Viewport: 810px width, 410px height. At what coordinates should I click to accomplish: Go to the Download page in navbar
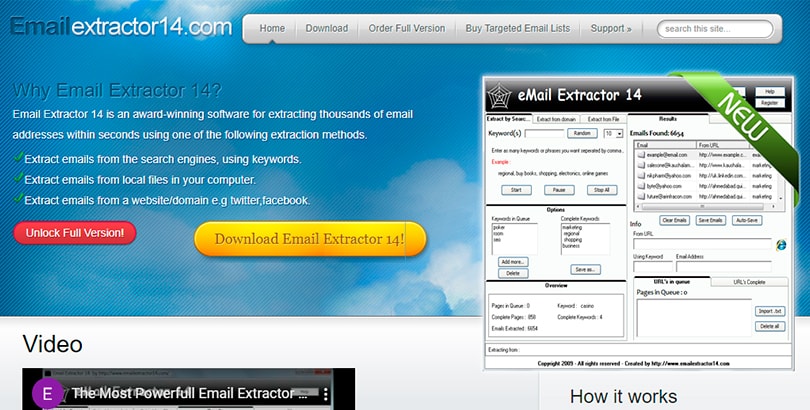pos(326,28)
